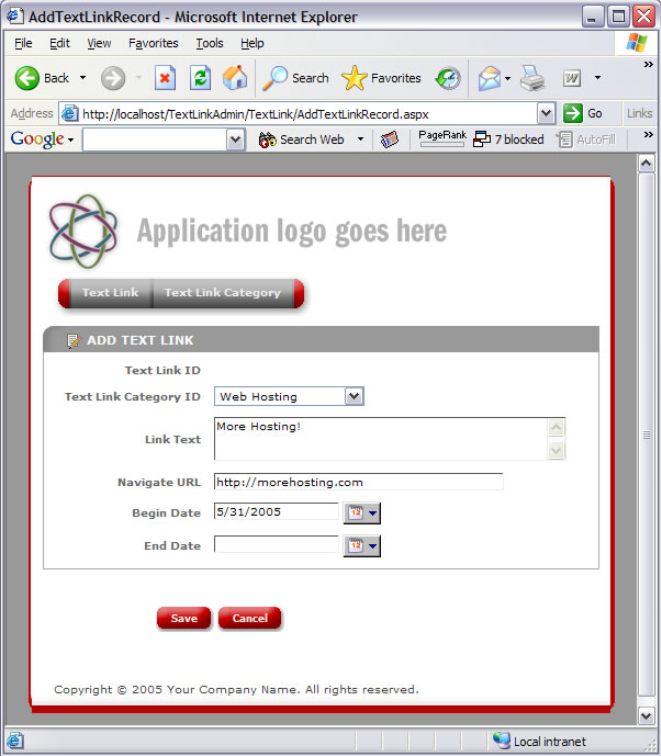Open Mail dropdown arrow
Viewport: 661px width, 756px height.
point(508,78)
